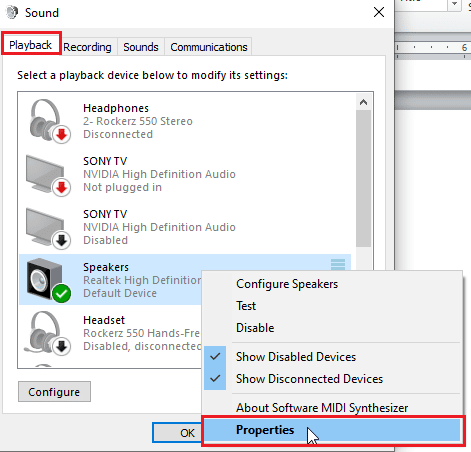Viewport: 471px width, 452px height.
Task: Click the Speakers volume level indicator
Action: pyautogui.click(x=338, y=264)
